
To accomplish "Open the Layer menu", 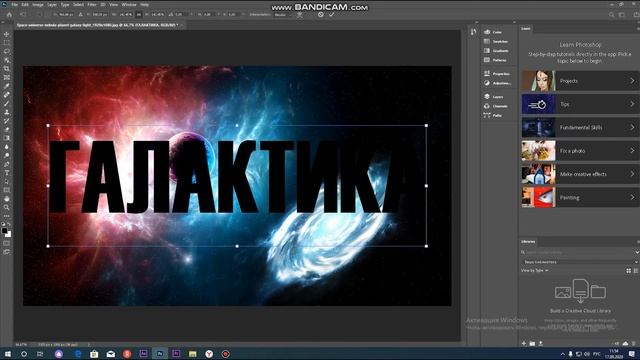I will (x=52, y=4).
